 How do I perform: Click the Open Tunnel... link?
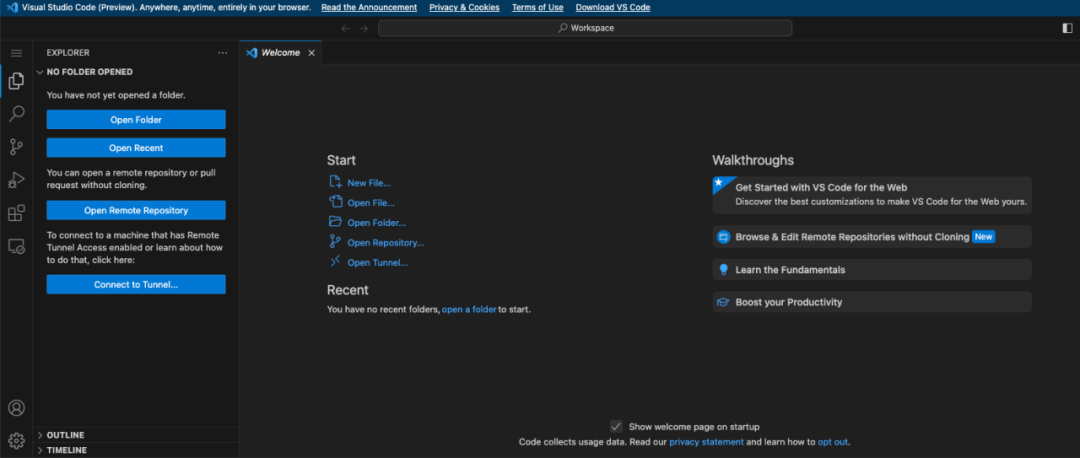[378, 262]
